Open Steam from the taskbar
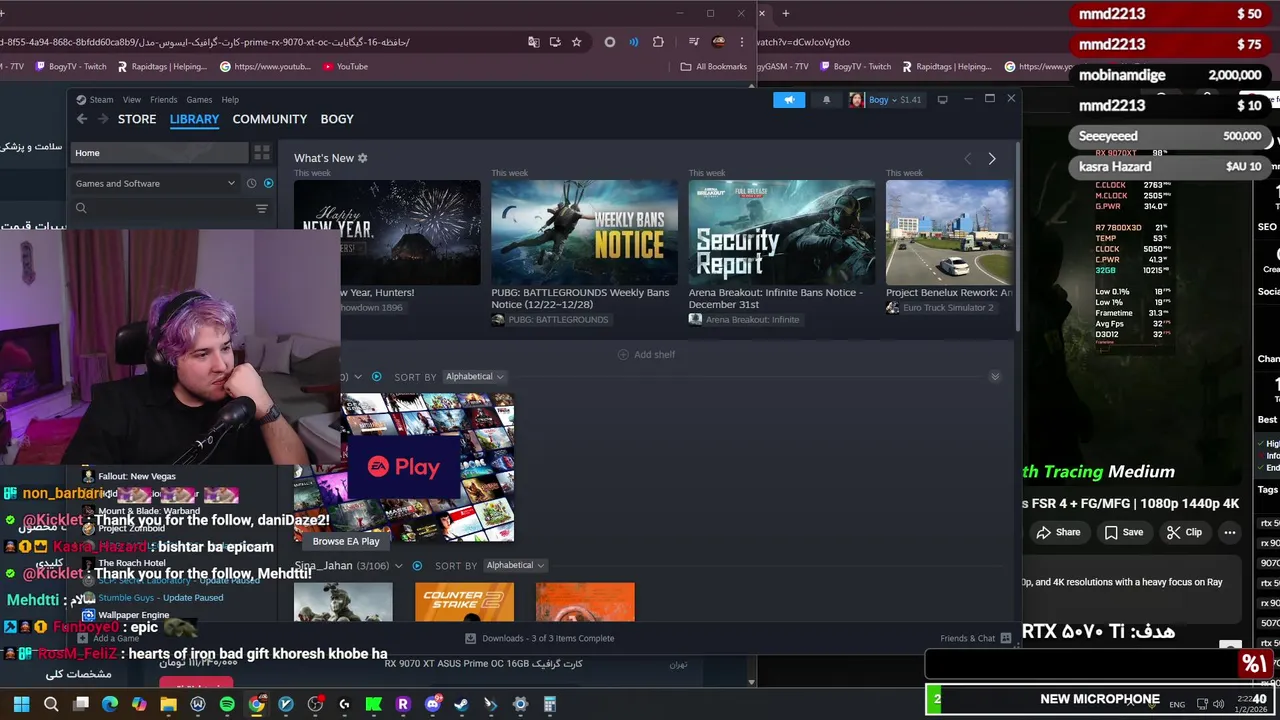 [461, 704]
